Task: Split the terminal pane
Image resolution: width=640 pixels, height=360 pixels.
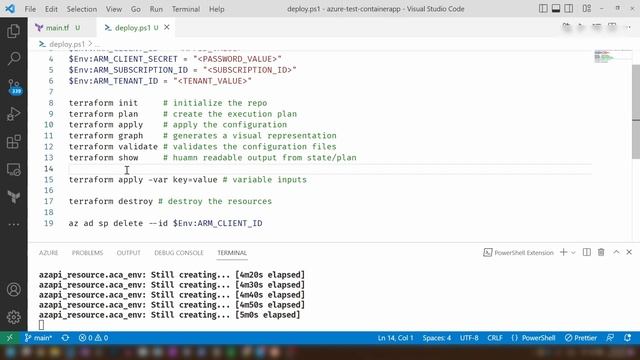Action: pyautogui.click(x=587, y=252)
